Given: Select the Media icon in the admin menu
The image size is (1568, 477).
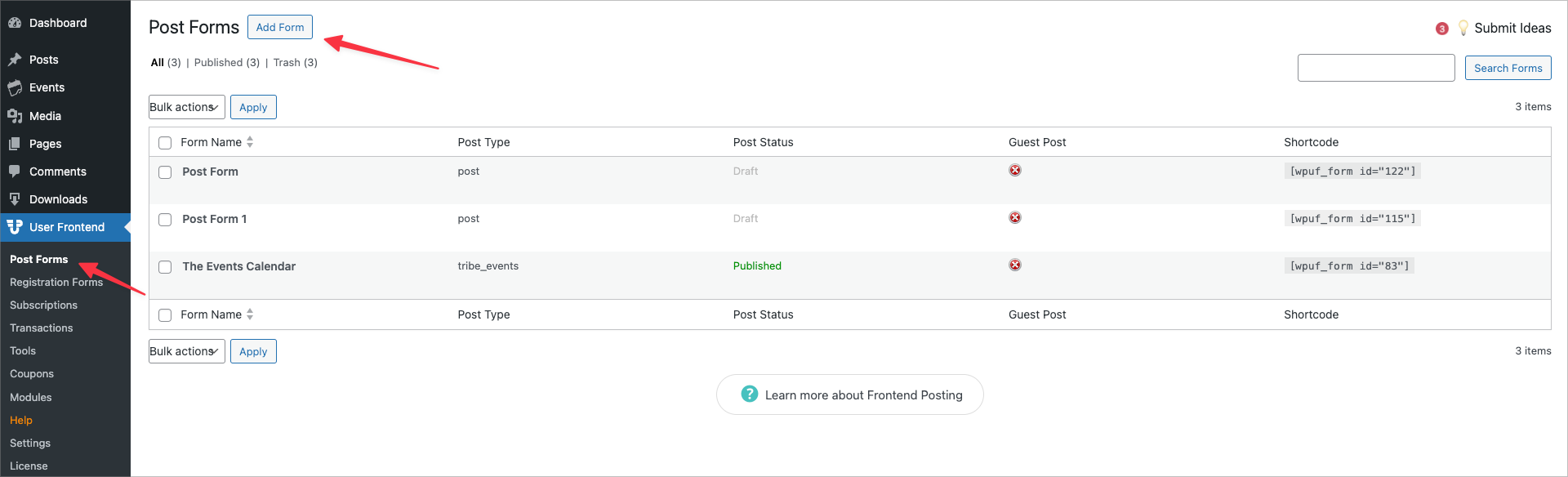Looking at the screenshot, I should [x=15, y=115].
